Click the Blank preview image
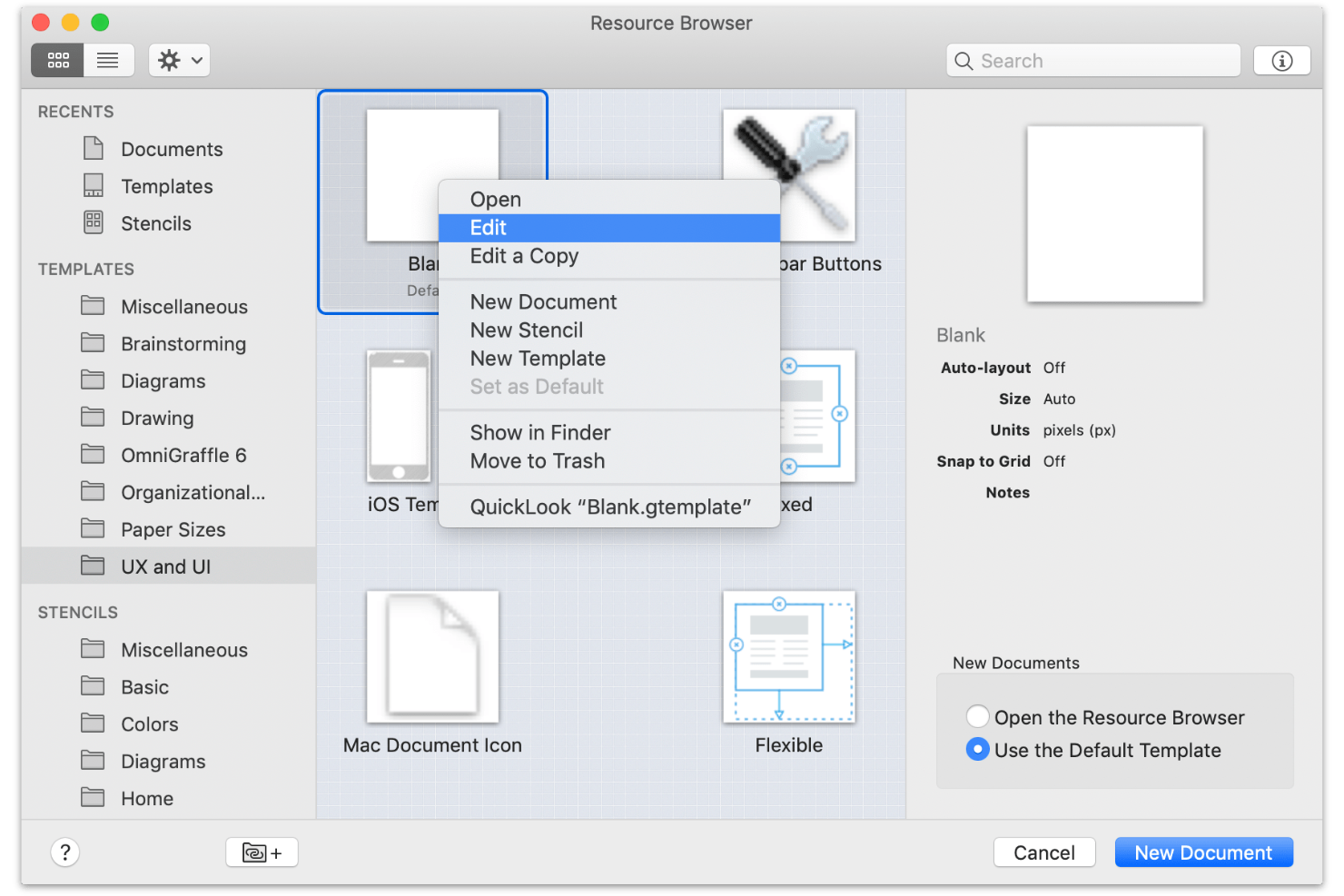Screen dimensions: 1344x896 1115,214
